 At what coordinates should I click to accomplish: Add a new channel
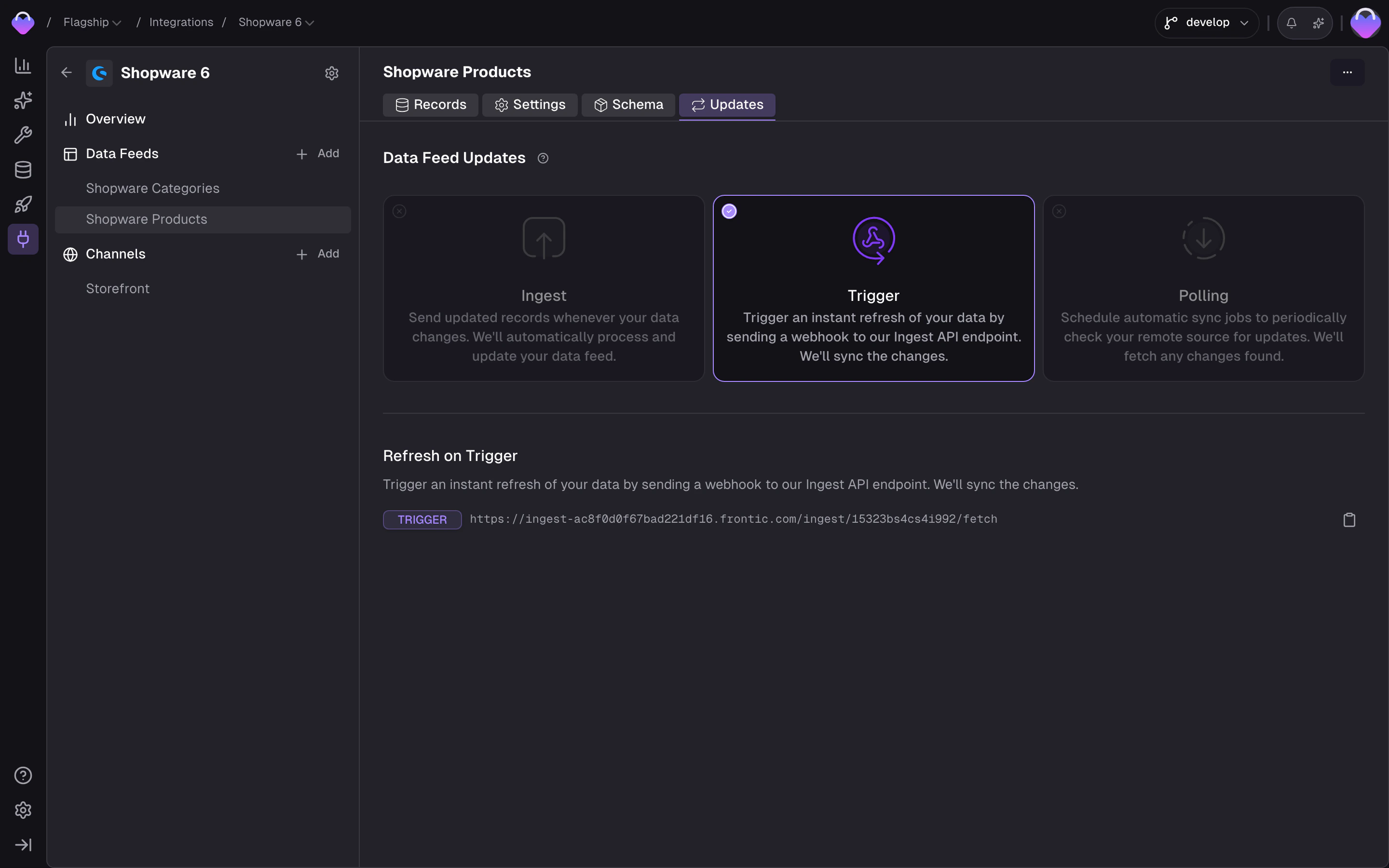pyautogui.click(x=318, y=254)
